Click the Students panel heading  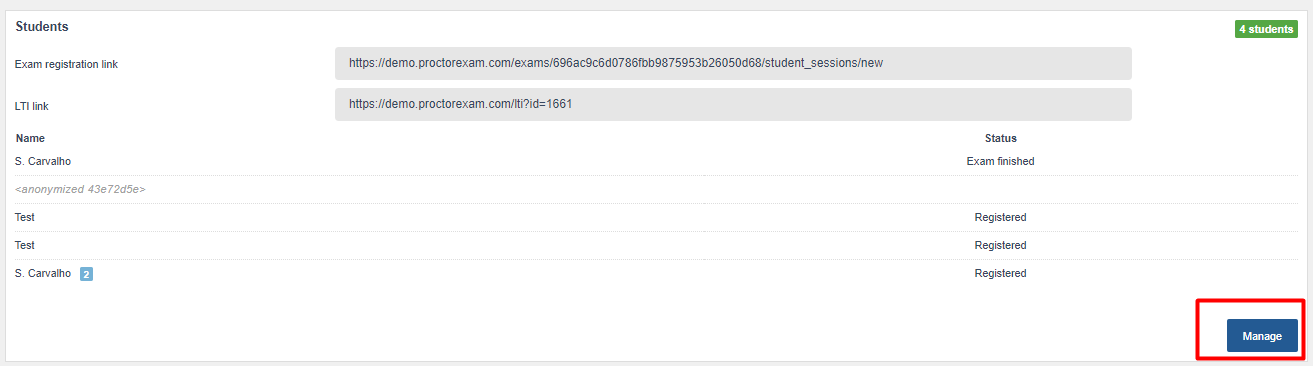click(41, 26)
